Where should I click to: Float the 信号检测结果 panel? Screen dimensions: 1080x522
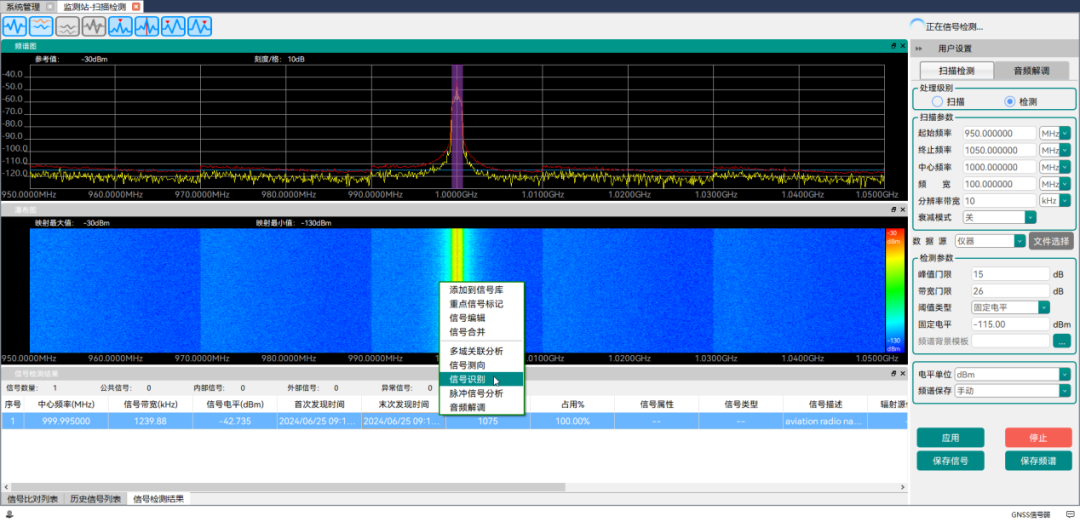[894, 373]
